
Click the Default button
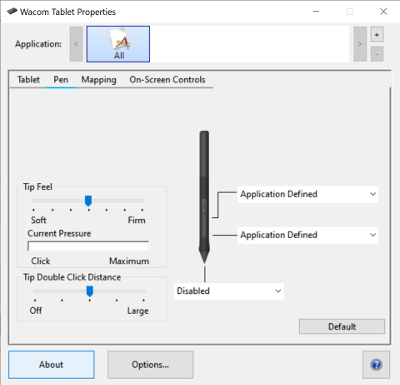tap(342, 327)
